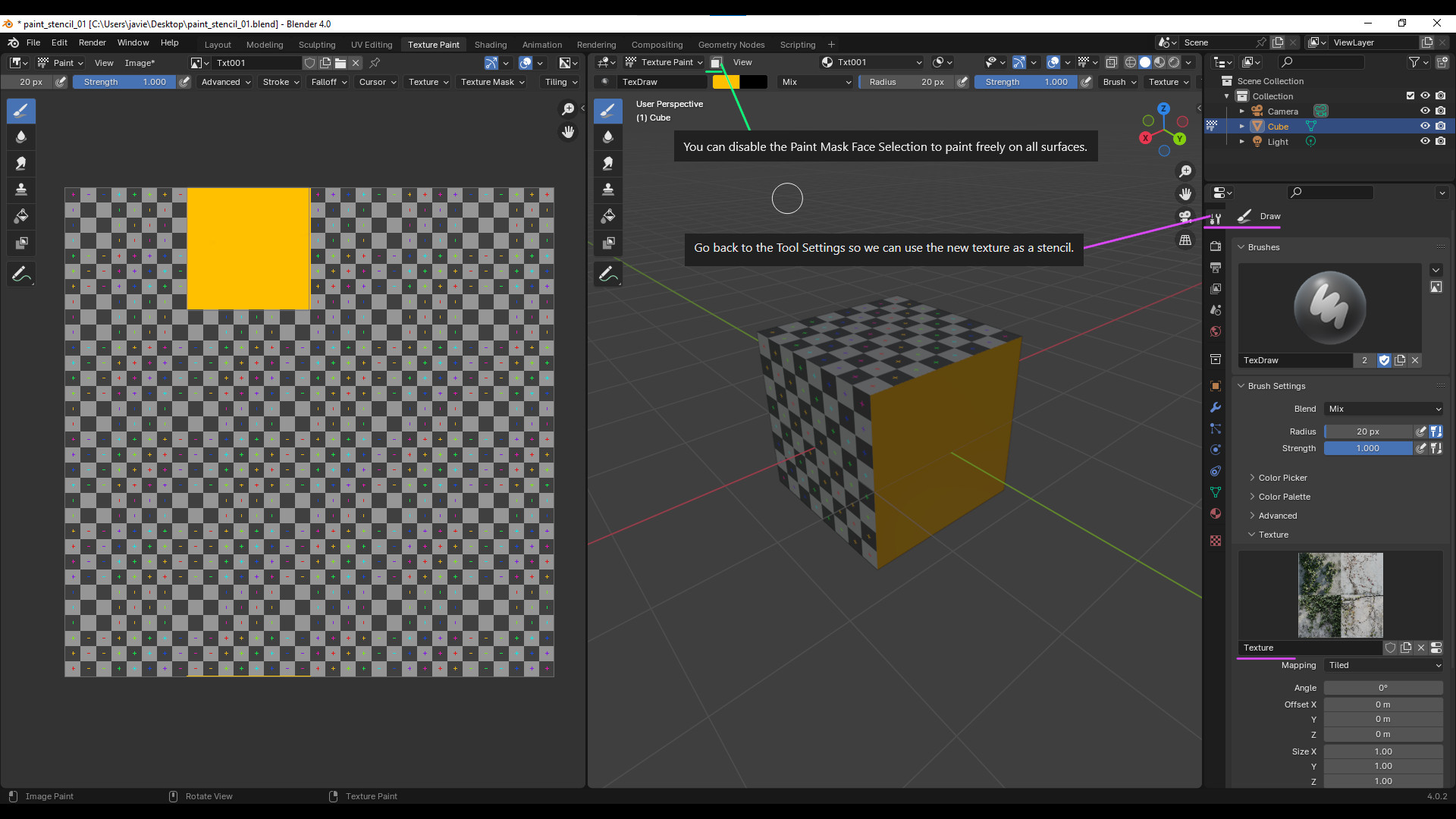Viewport: 1456px width, 819px height.
Task: Select the Annotate tool in image editor
Action: click(x=21, y=274)
